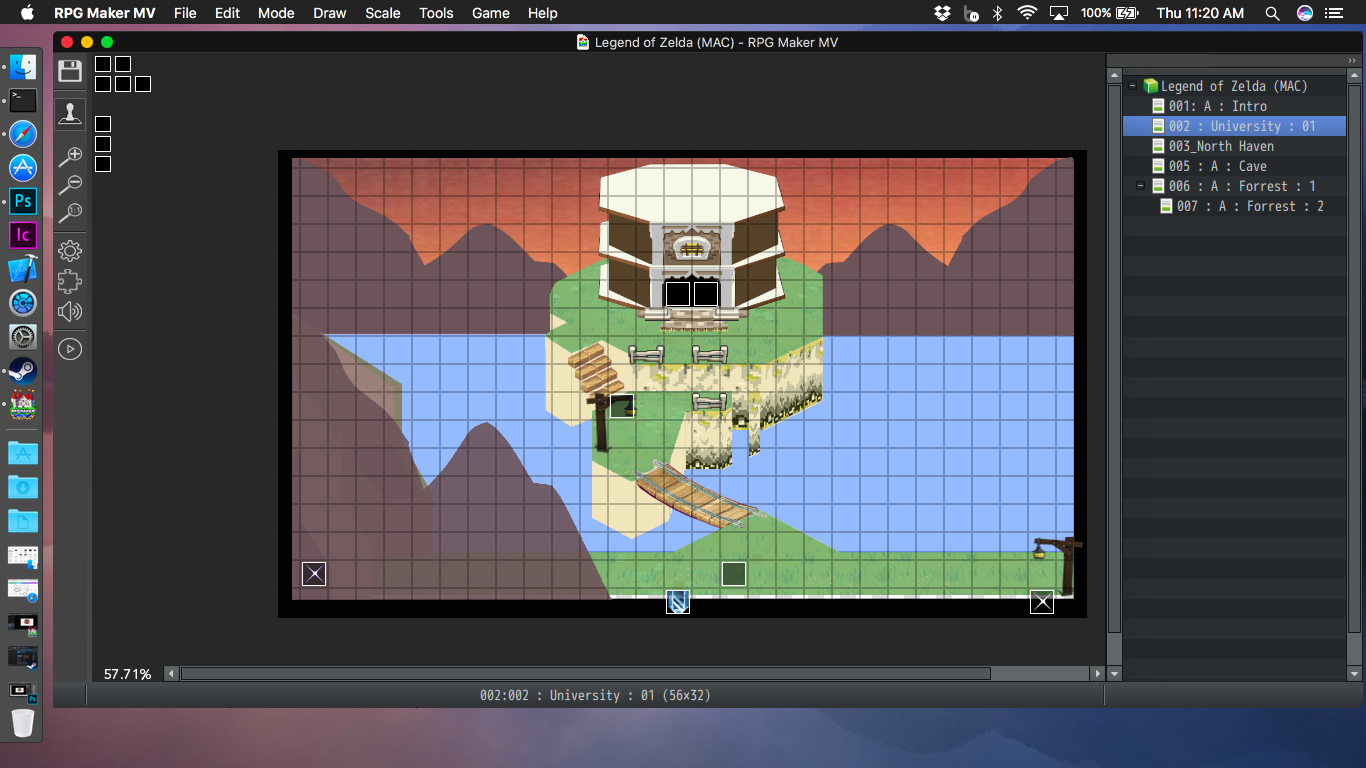The height and width of the screenshot is (768, 1366).
Task: Open the Database gear icon
Action: pos(70,251)
